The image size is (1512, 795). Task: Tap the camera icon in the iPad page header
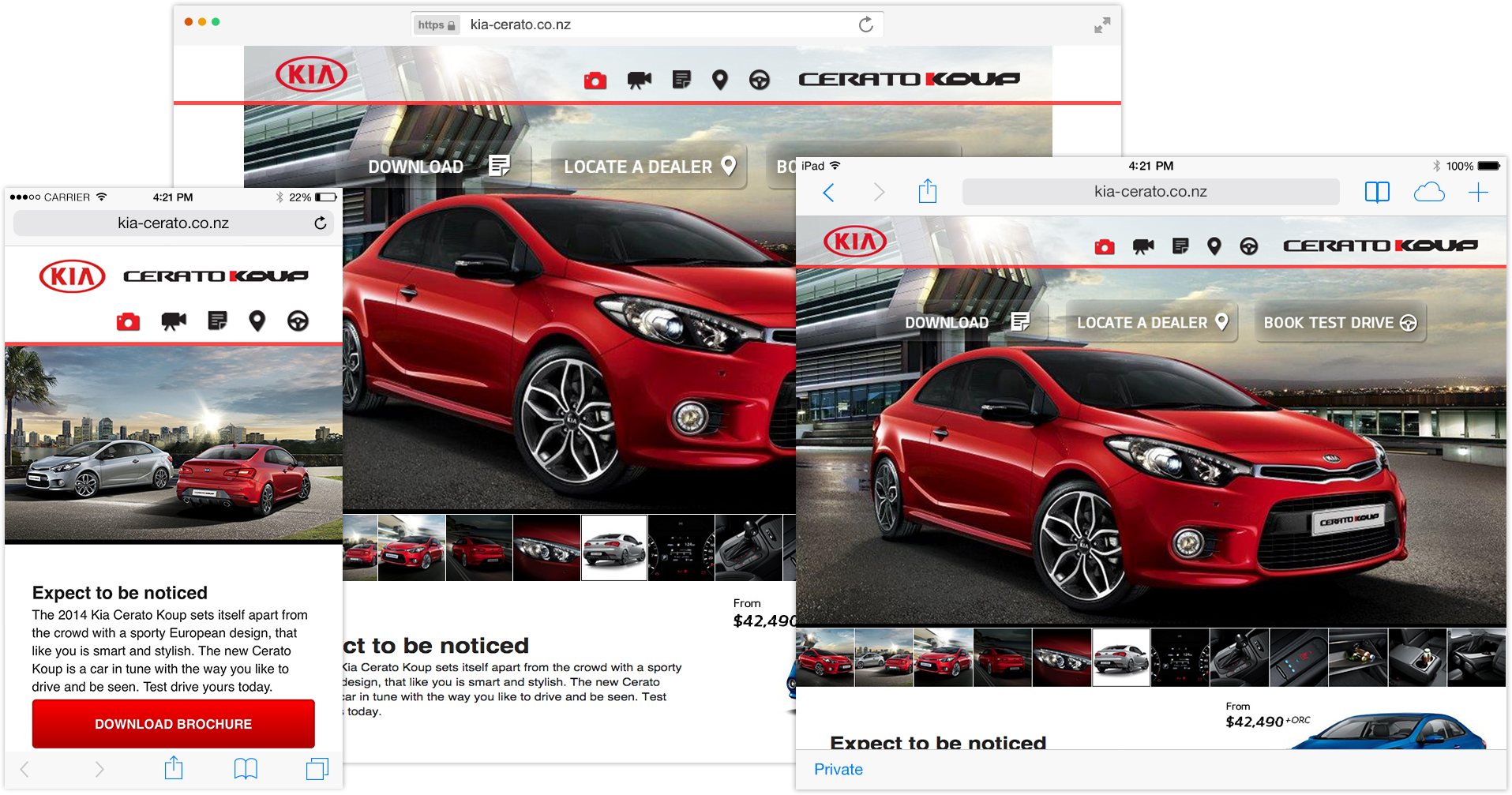(x=1105, y=247)
